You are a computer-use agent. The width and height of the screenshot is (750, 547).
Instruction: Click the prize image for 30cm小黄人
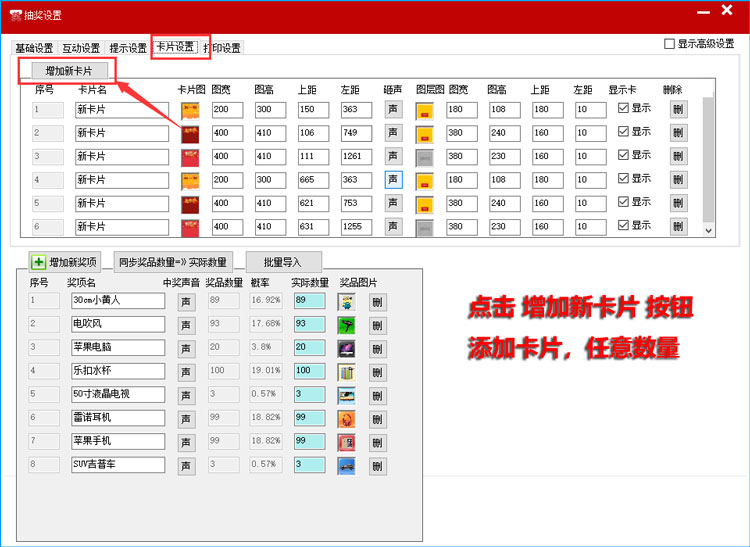click(x=347, y=301)
